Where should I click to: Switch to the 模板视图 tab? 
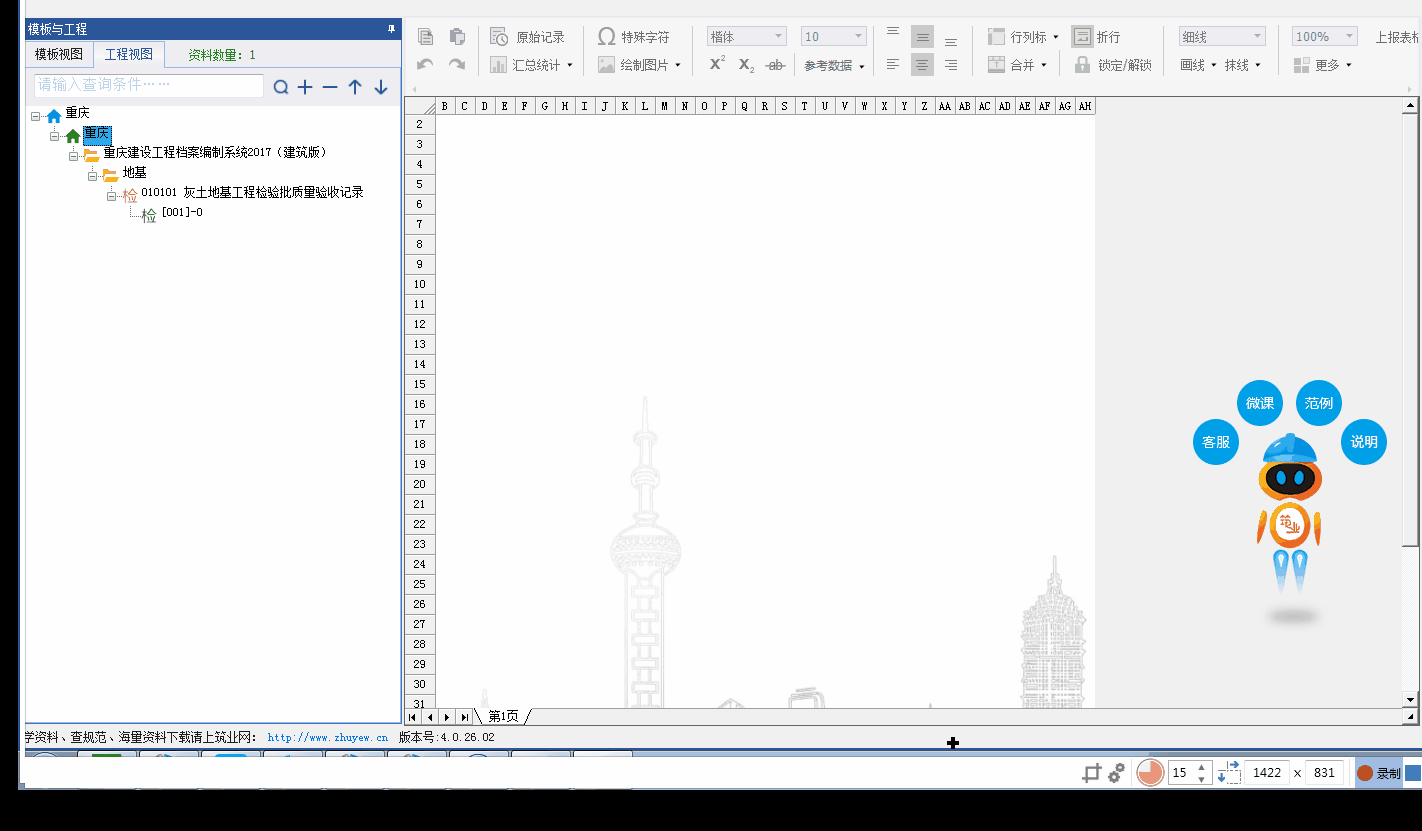click(59, 54)
